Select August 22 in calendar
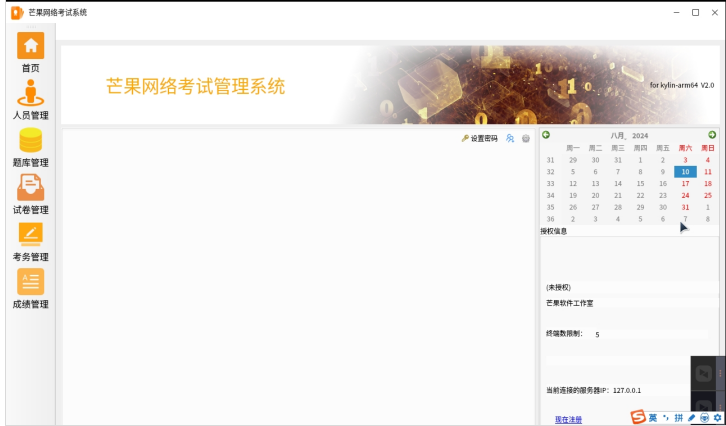The image size is (726, 426). pyautogui.click(x=640, y=195)
